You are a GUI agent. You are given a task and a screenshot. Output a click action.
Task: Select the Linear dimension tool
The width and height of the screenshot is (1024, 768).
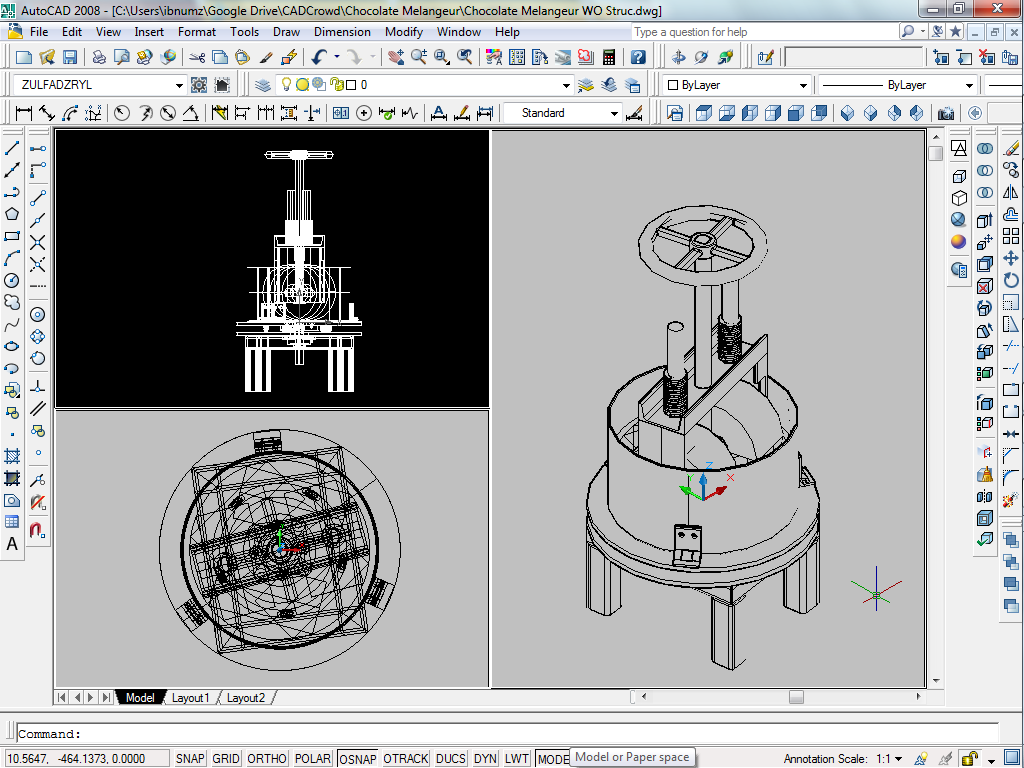point(23,113)
